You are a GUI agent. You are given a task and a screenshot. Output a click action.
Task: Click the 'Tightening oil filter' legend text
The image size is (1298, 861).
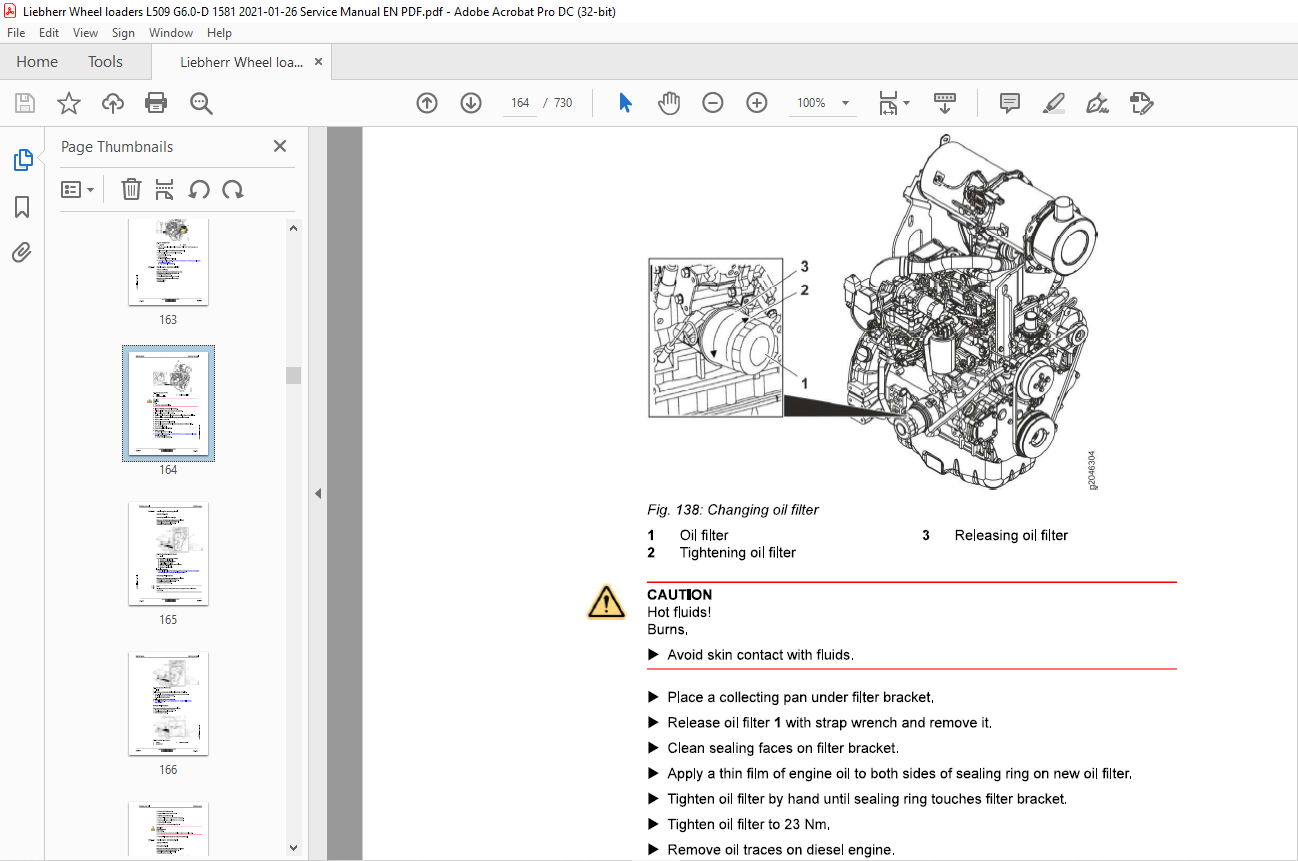(x=738, y=552)
